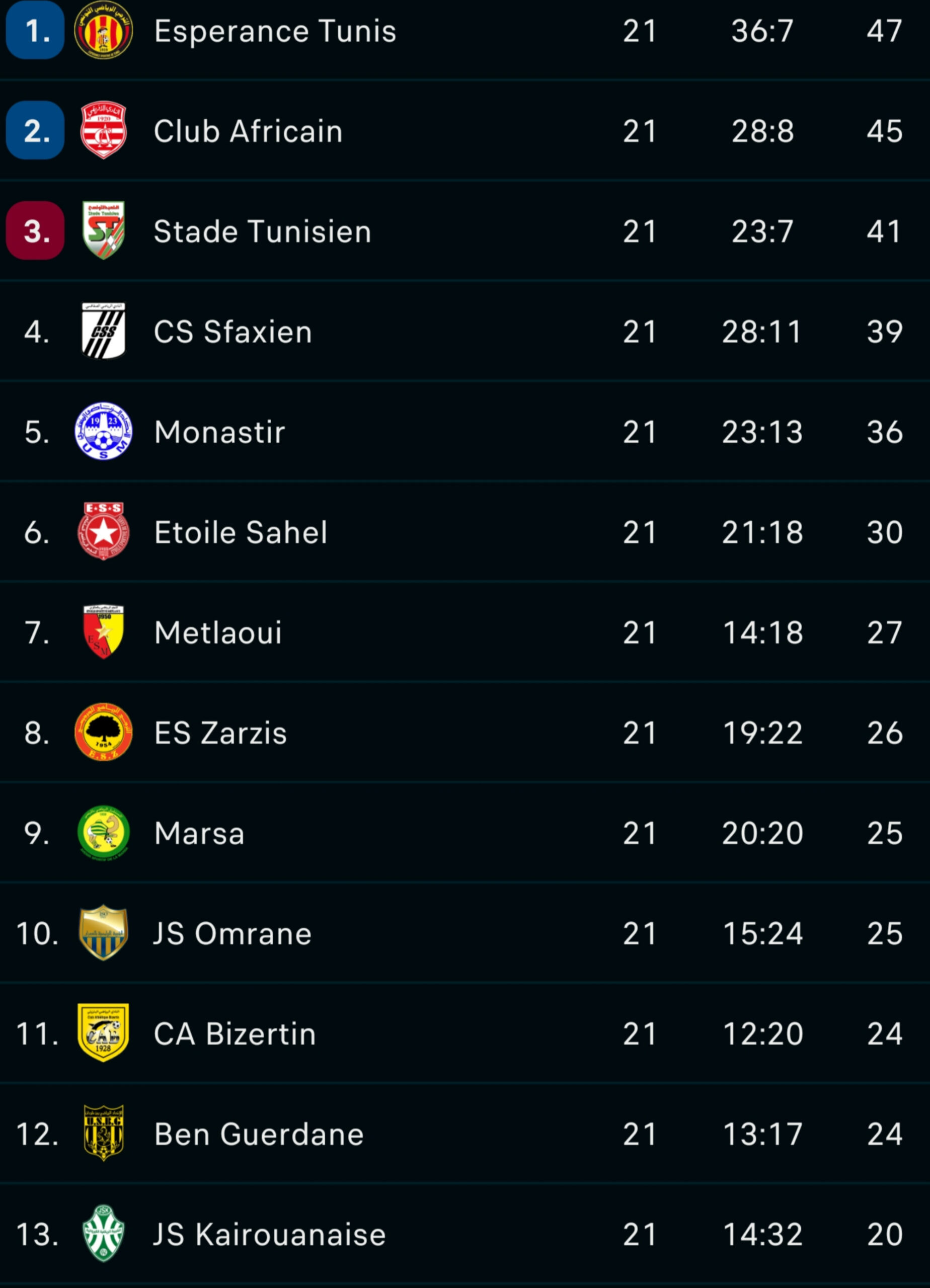Tap the JS Kairouanaise green crest

(103, 1234)
